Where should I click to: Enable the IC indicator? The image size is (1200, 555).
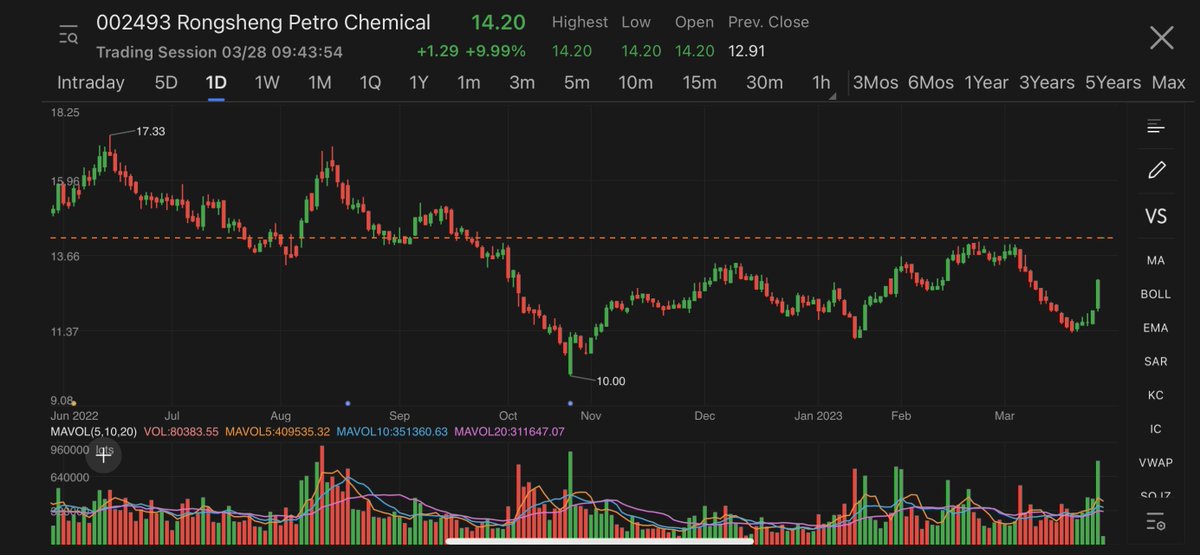click(x=1156, y=429)
